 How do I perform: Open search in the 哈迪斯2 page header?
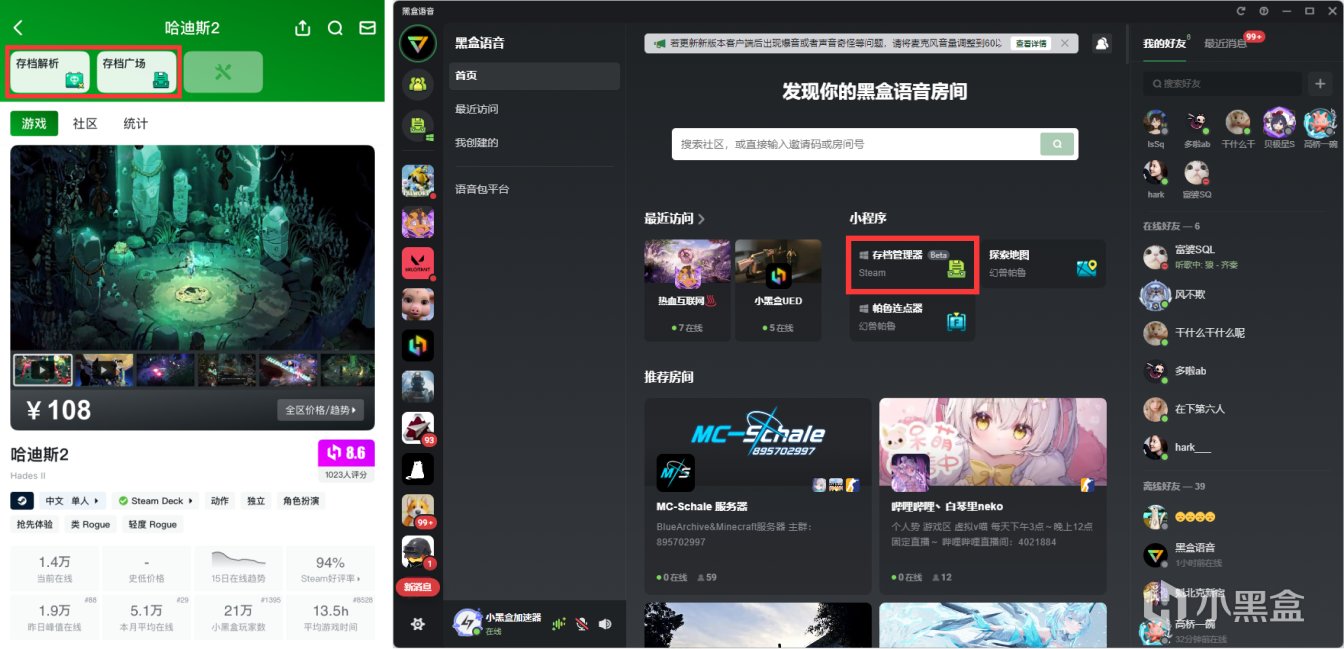pyautogui.click(x=336, y=28)
